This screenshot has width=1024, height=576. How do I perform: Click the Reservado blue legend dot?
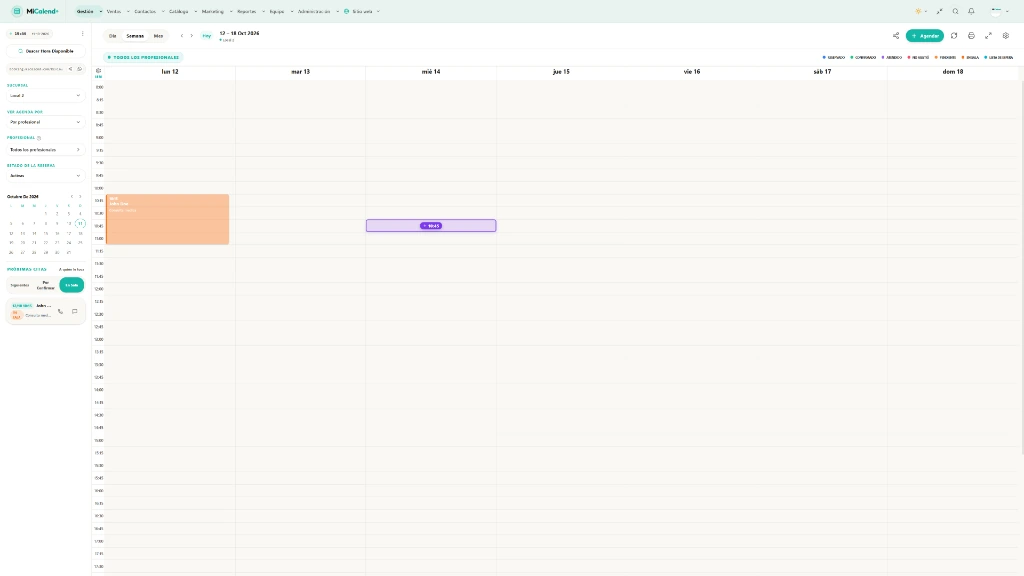point(824,57)
